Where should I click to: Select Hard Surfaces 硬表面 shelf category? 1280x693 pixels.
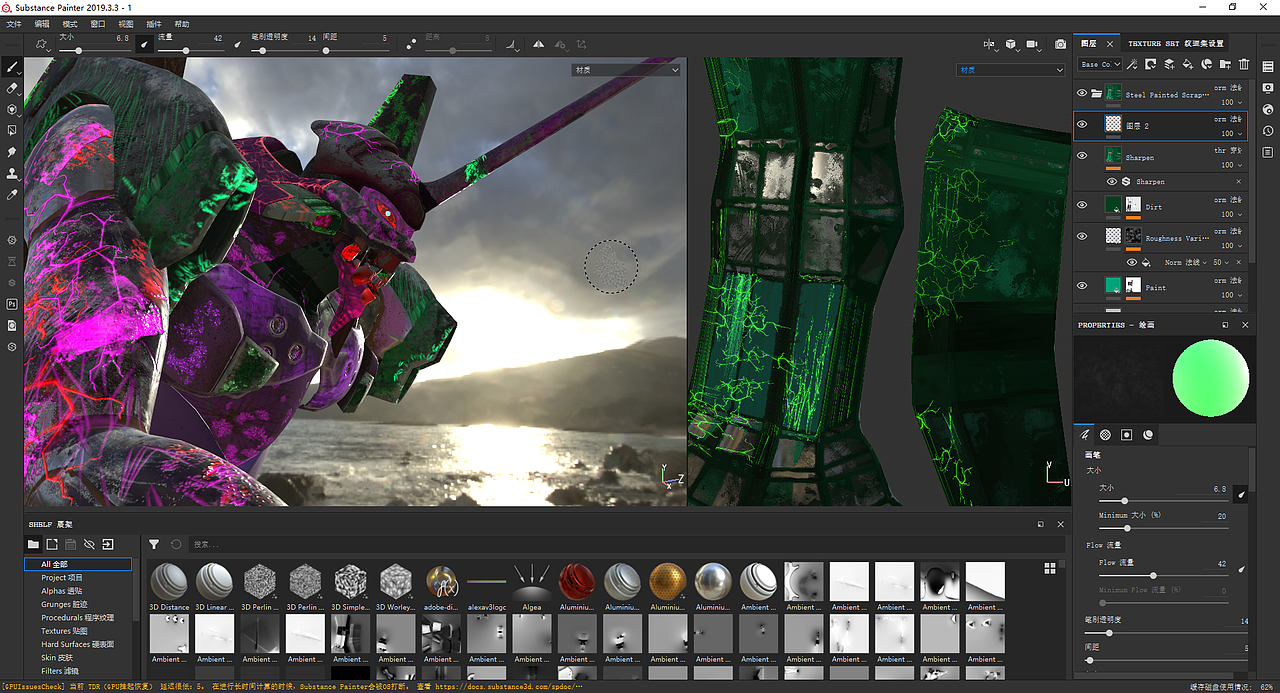(x=77, y=644)
